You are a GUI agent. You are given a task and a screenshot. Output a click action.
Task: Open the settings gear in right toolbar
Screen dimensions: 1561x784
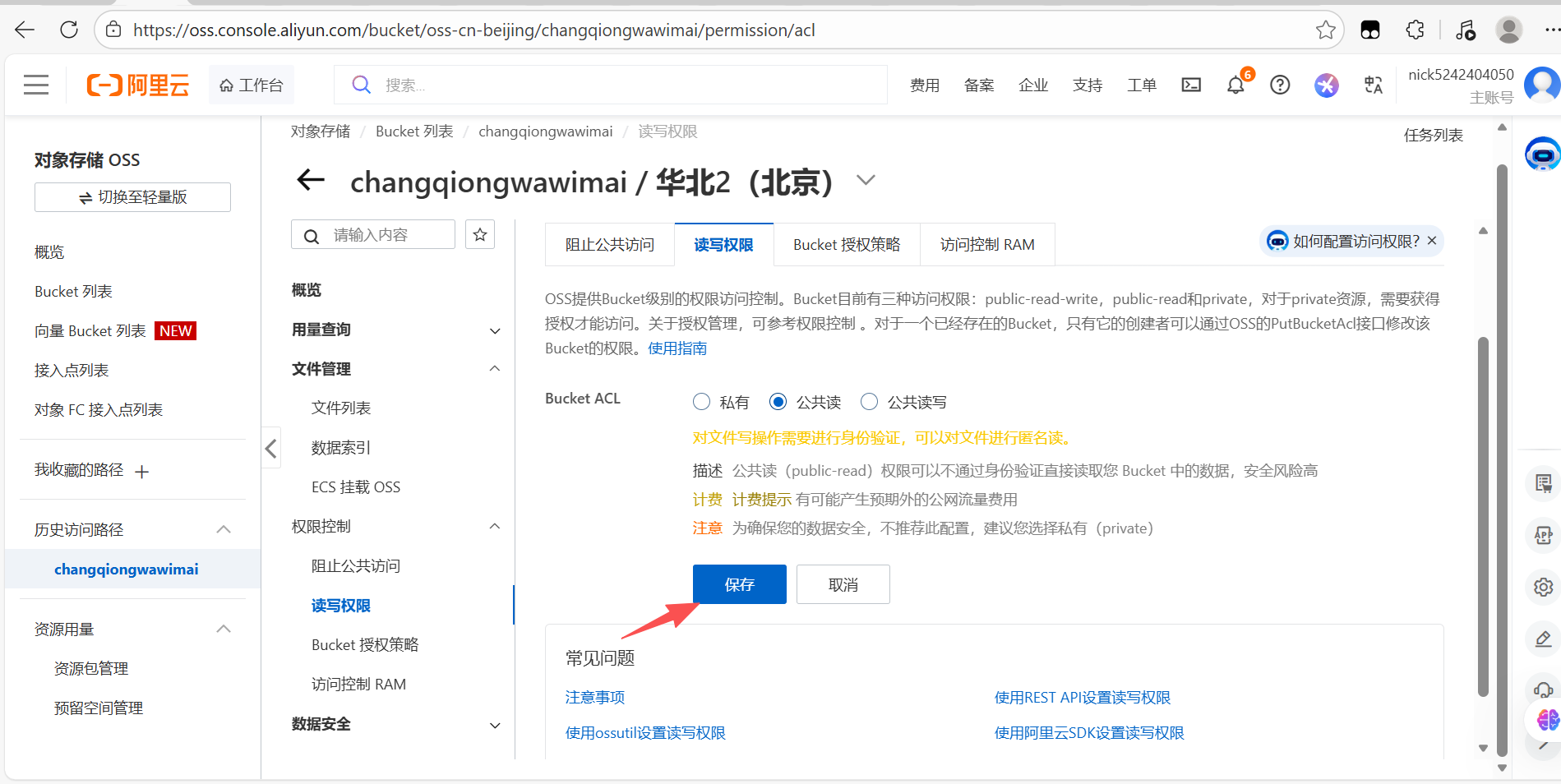[1543, 588]
